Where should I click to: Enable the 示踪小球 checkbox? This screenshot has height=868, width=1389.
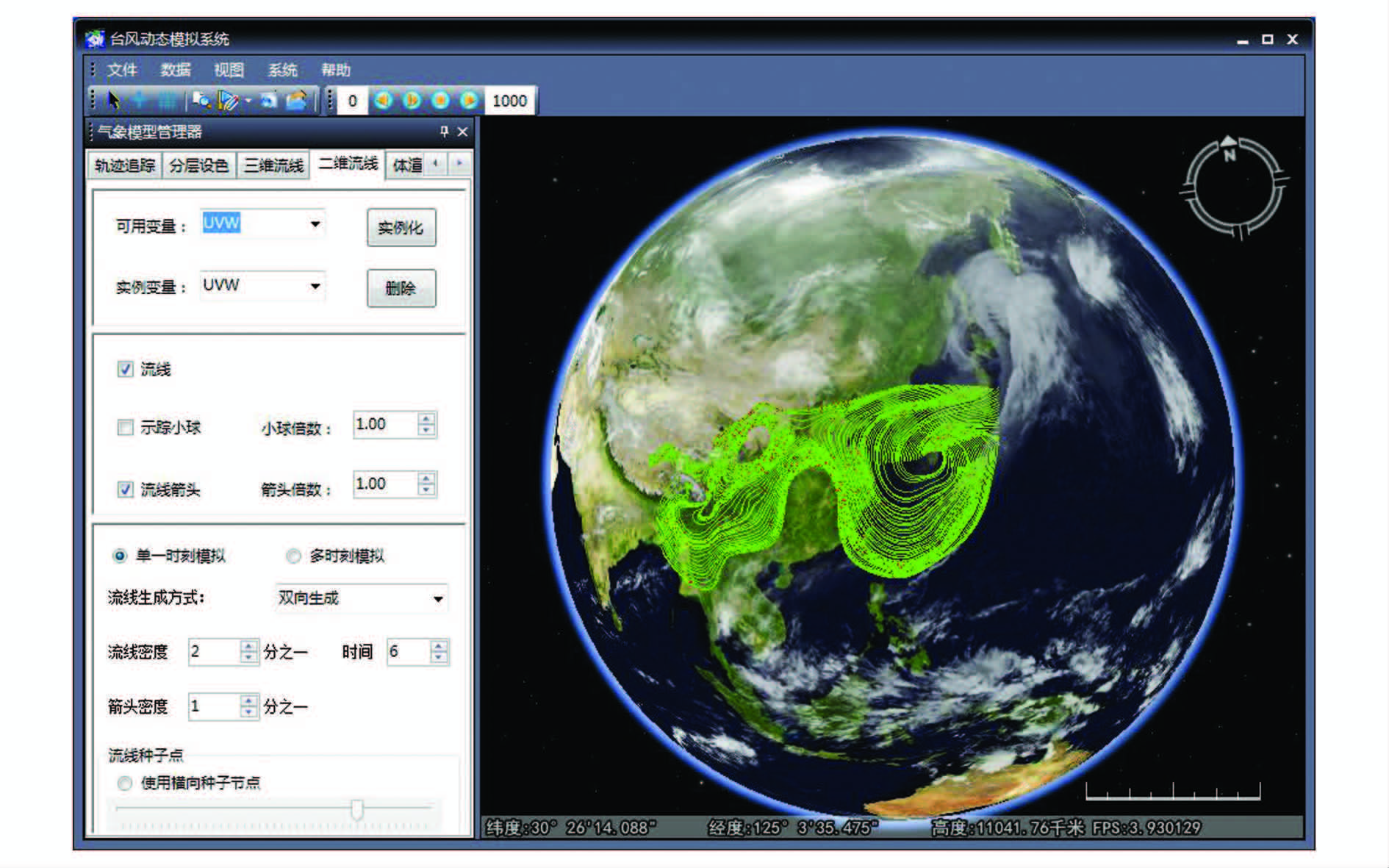[125, 427]
